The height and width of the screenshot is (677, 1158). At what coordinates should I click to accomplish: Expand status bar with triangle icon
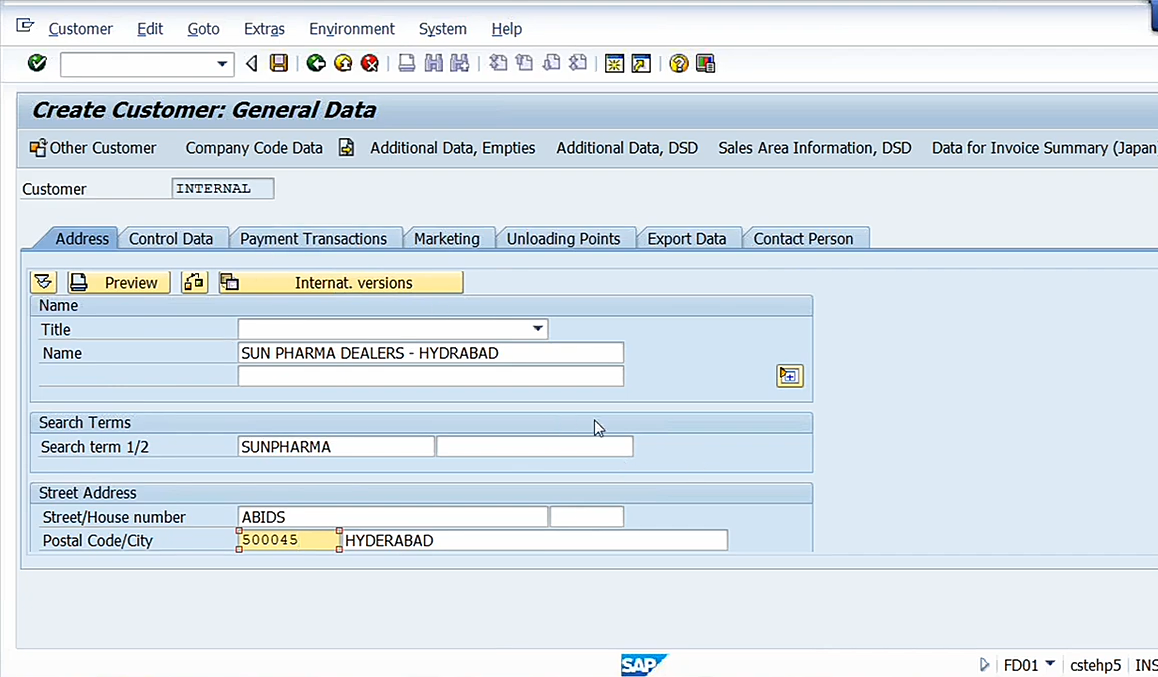pyautogui.click(x=984, y=664)
